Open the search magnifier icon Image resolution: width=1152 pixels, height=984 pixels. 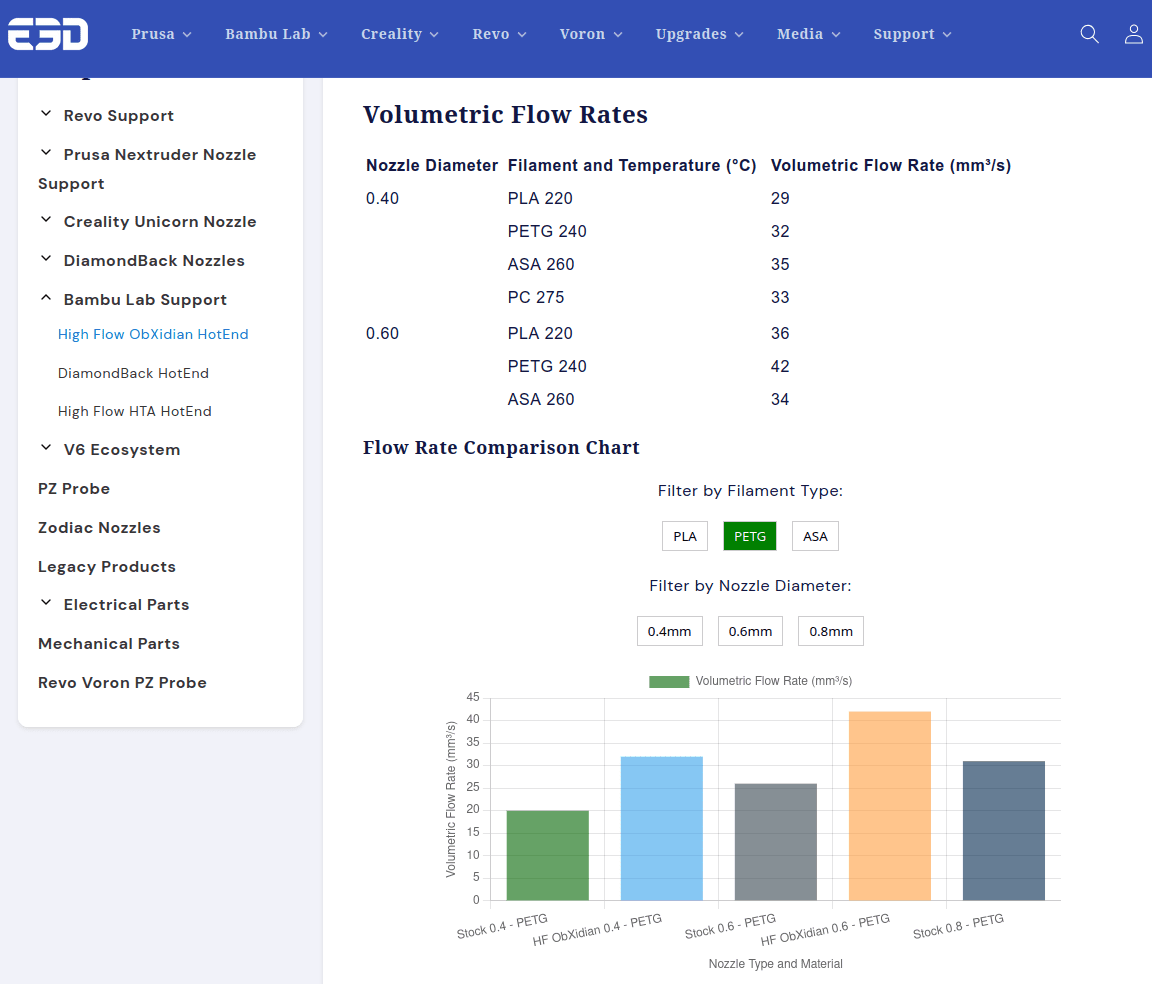(1090, 34)
